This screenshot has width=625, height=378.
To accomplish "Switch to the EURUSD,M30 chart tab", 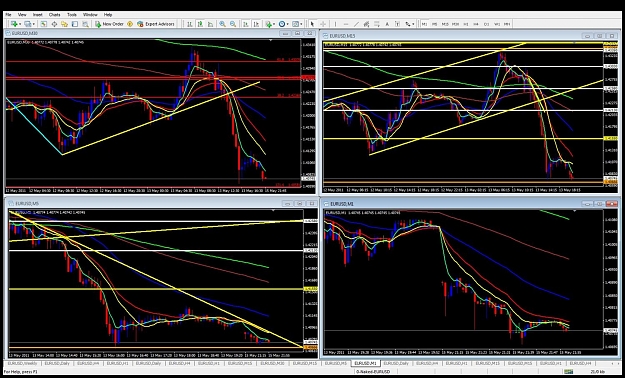I will click(x=273, y=363).
